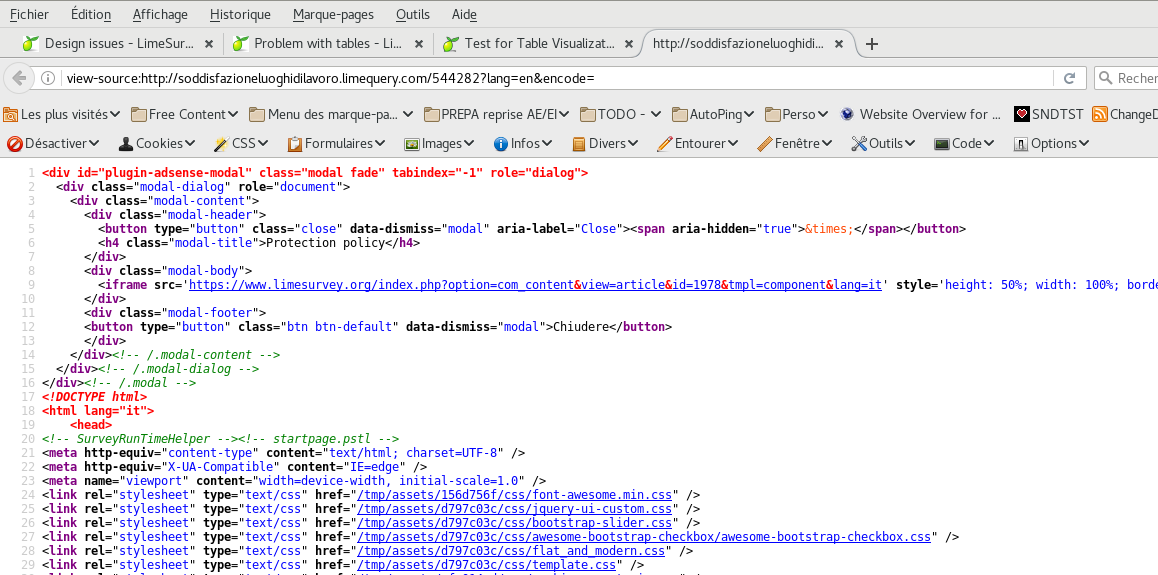Click the reload page icon
Viewport: 1158px width, 575px height.
click(x=1069, y=78)
